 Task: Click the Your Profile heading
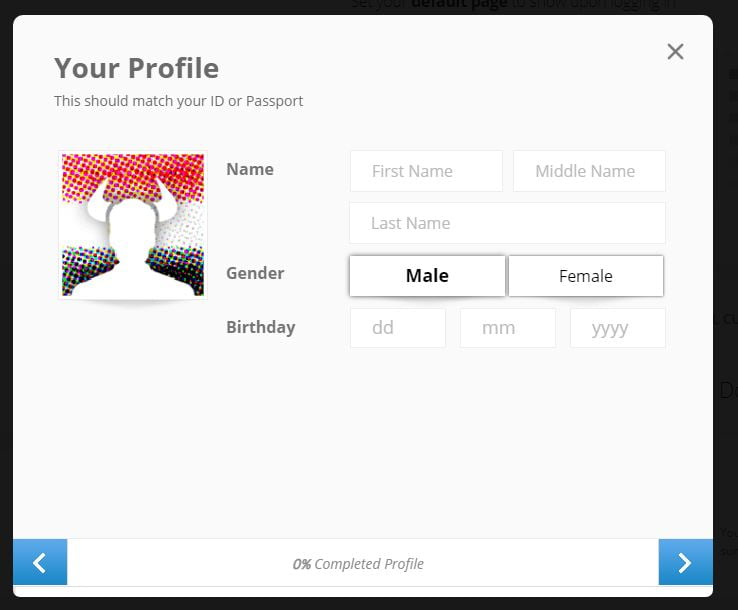point(136,68)
